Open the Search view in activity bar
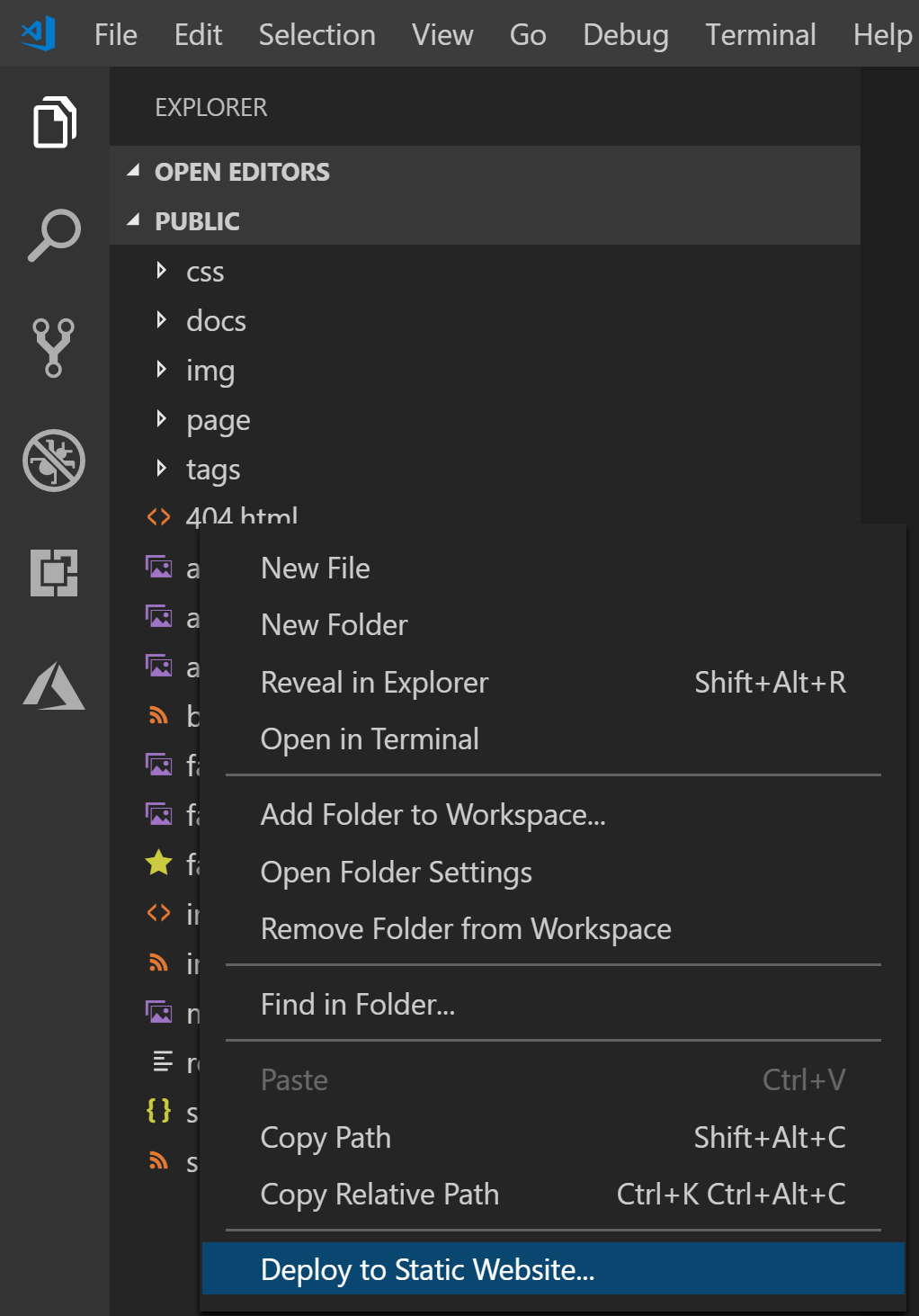This screenshot has height=1316, width=919. point(55,235)
